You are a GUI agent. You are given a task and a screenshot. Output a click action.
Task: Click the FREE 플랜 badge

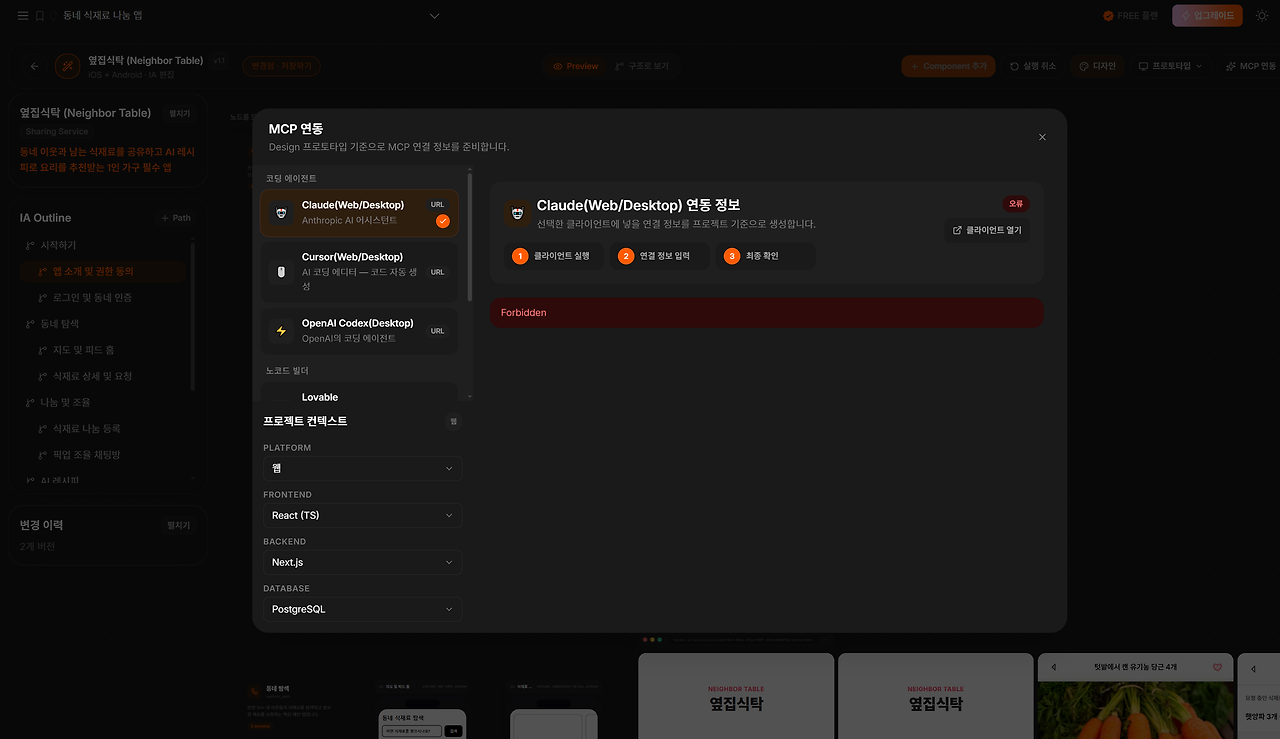(1130, 16)
